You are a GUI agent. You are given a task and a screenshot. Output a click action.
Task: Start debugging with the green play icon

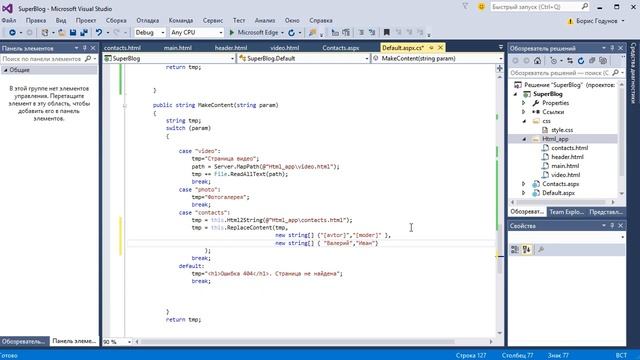coord(232,32)
